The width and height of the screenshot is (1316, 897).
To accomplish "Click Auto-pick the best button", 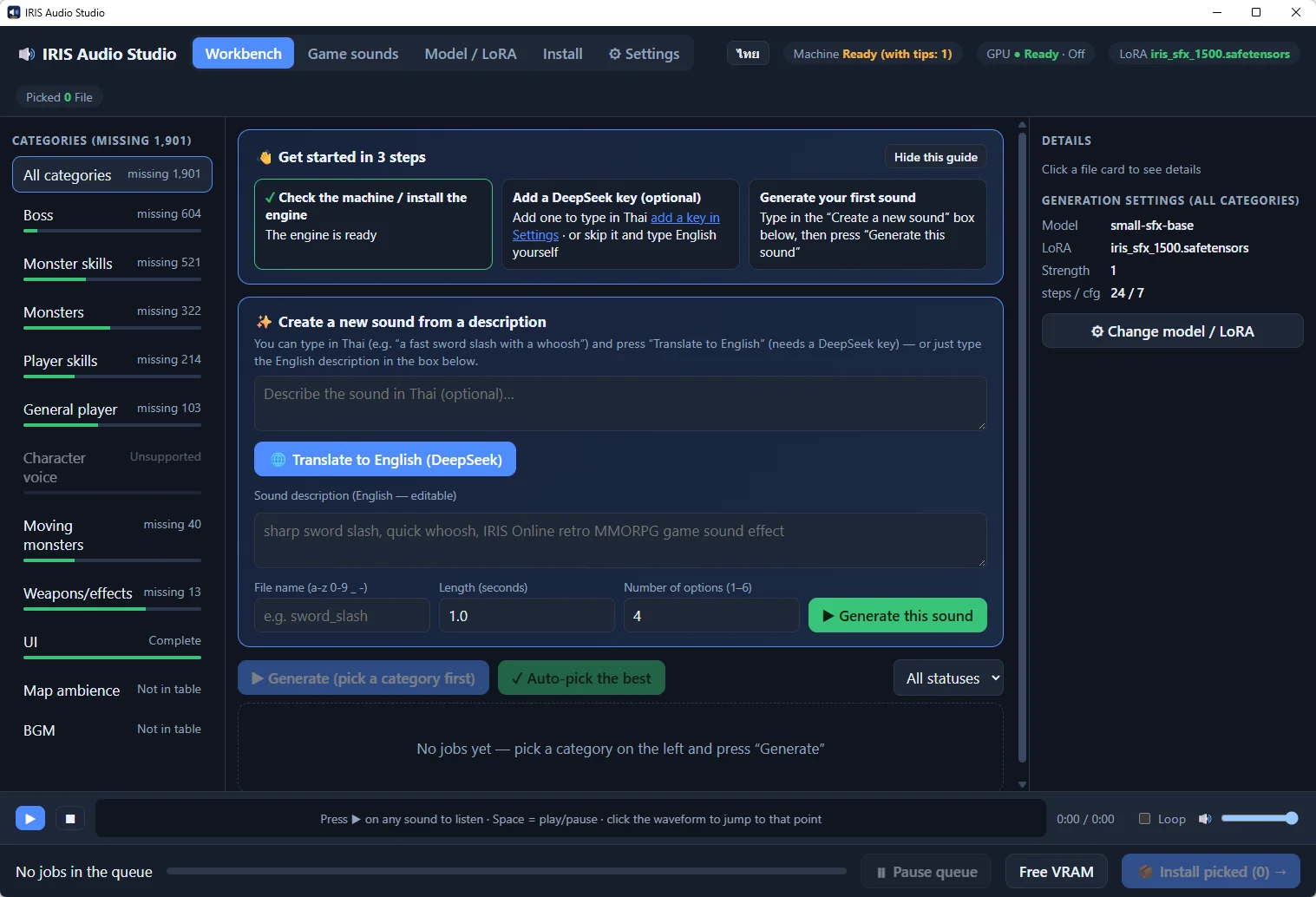I will click(581, 678).
